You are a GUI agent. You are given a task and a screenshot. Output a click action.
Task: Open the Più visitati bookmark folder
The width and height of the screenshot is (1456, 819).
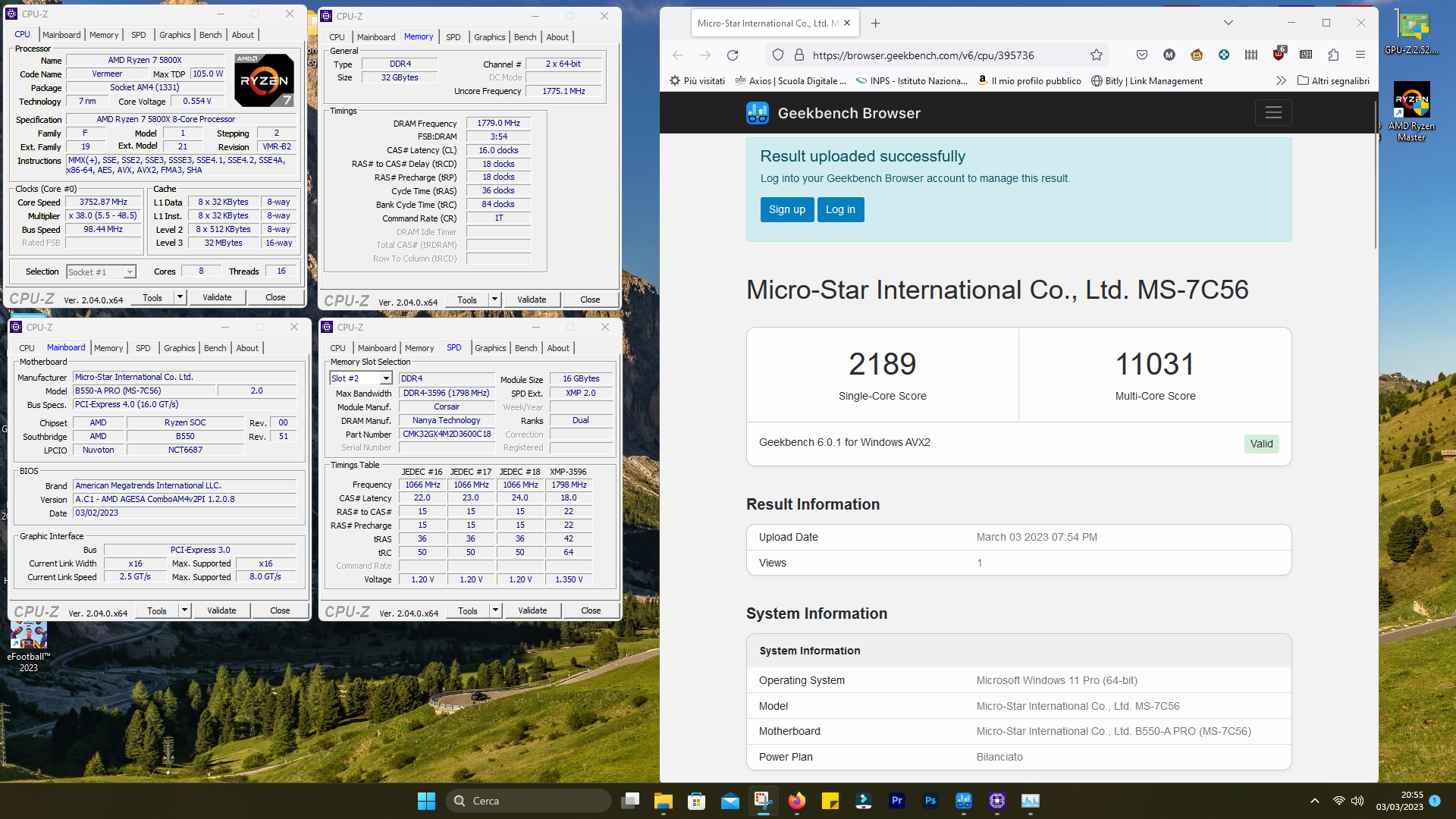[697, 80]
